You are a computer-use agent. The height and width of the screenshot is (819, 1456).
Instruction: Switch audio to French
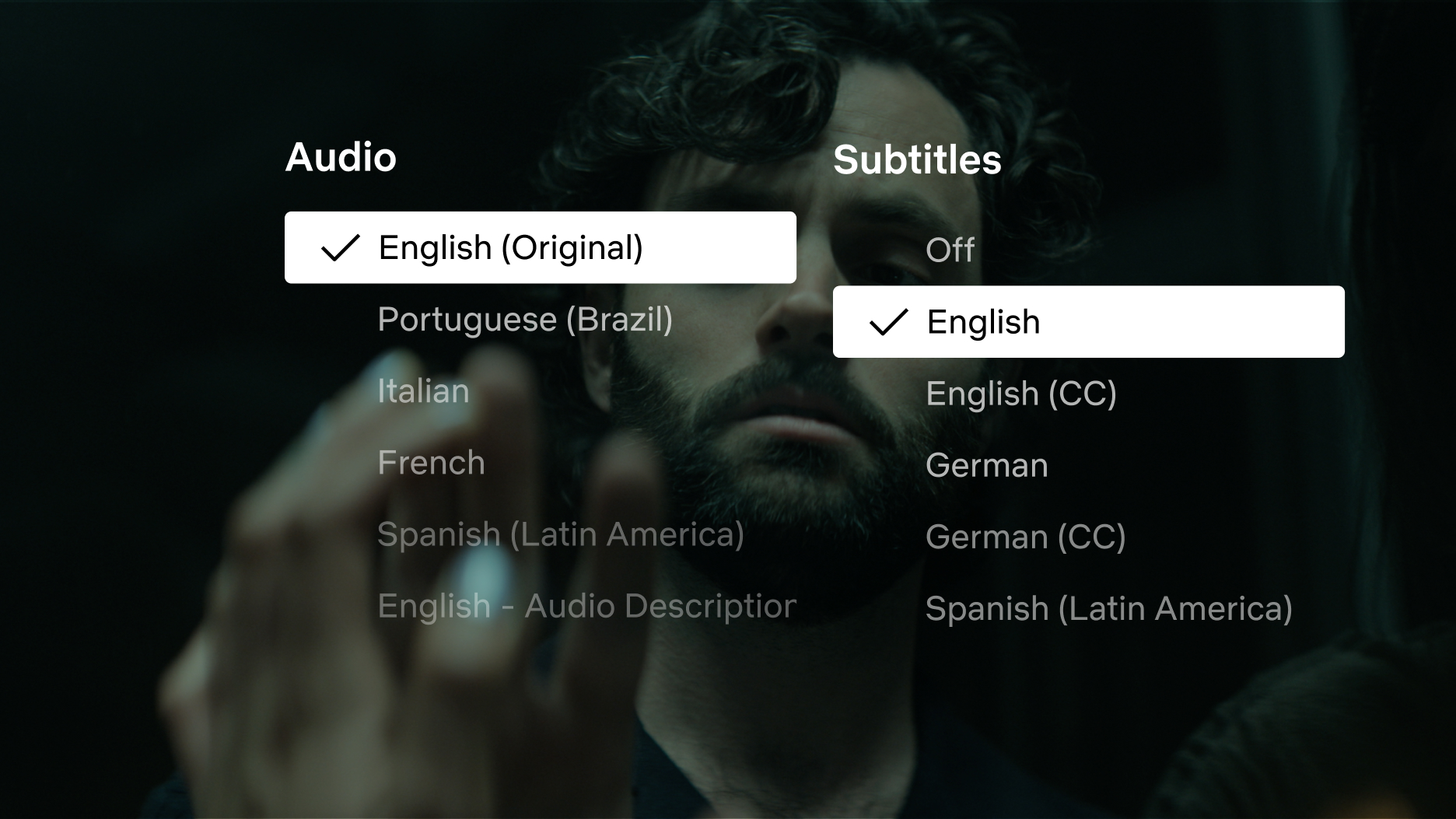(431, 463)
